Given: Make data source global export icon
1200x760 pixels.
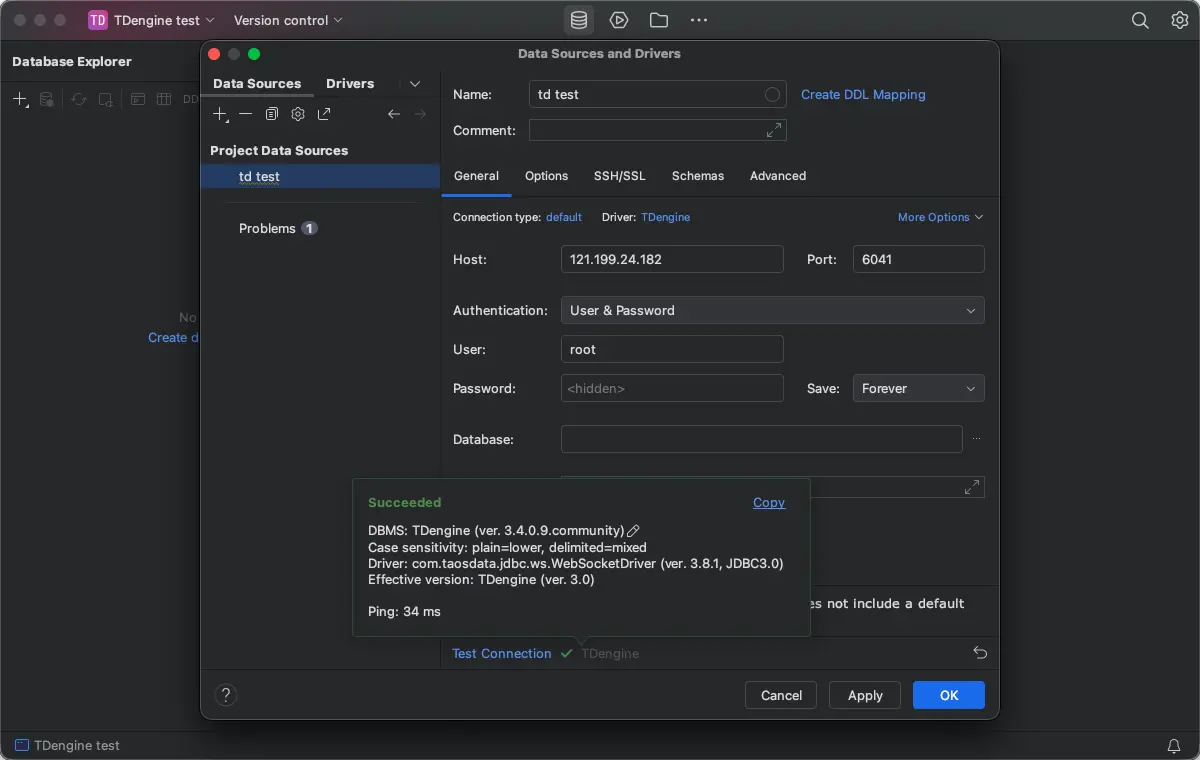Looking at the screenshot, I should (324, 114).
